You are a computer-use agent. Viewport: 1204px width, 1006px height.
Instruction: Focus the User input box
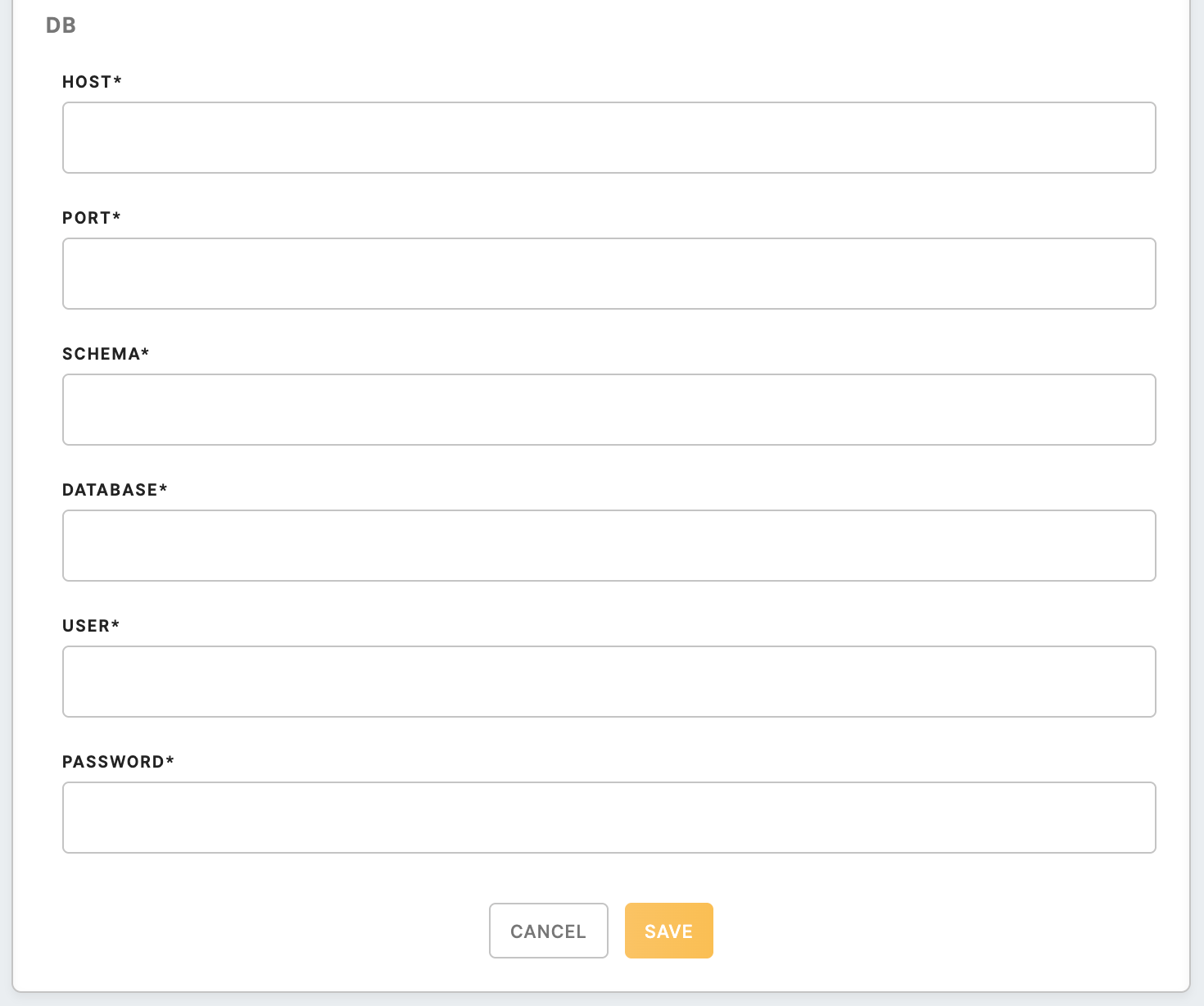click(x=609, y=682)
